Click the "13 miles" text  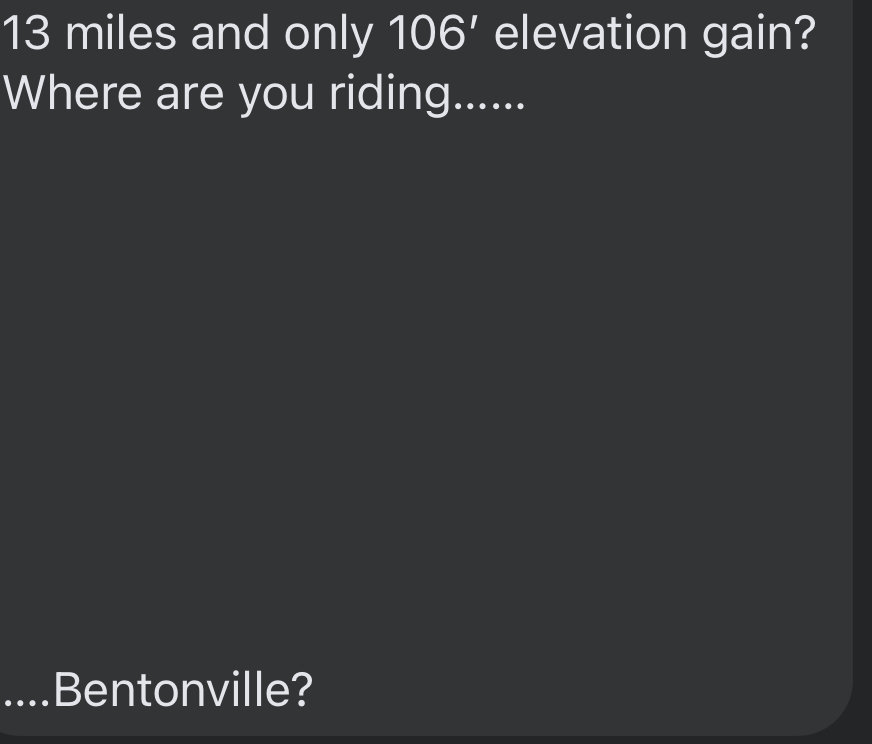pos(89,33)
